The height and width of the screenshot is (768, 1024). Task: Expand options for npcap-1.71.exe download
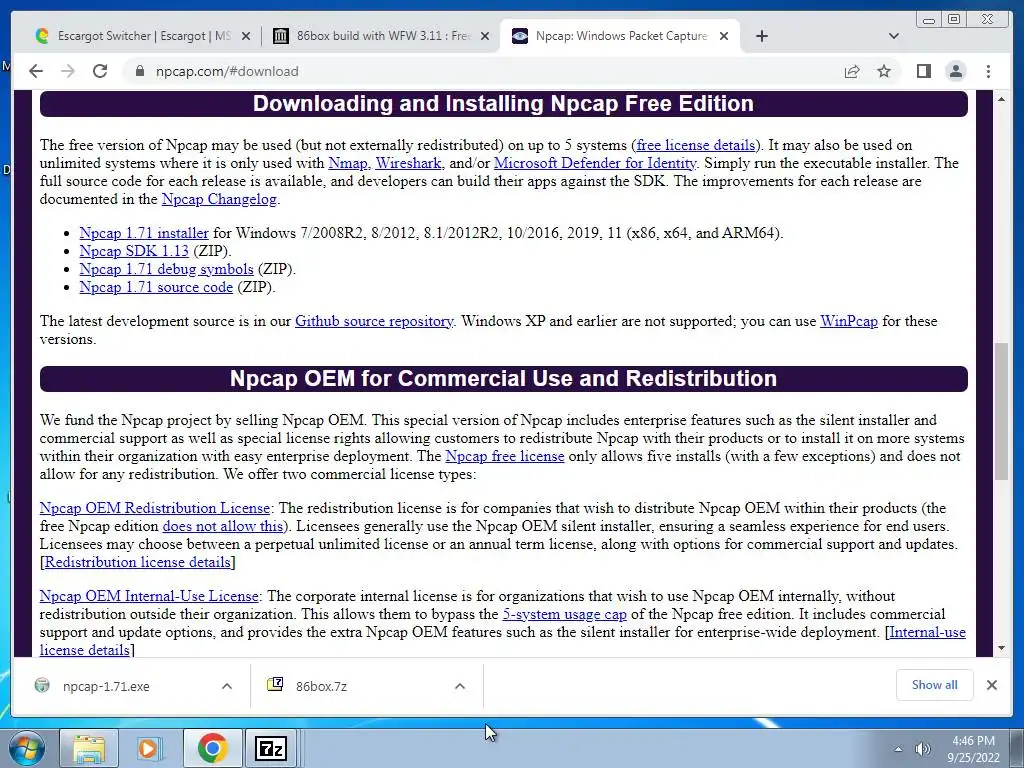coord(227,686)
